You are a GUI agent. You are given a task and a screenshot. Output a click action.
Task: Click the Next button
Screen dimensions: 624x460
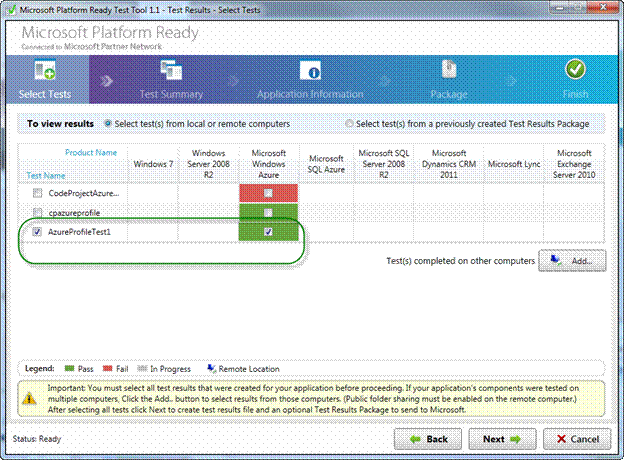[502, 439]
